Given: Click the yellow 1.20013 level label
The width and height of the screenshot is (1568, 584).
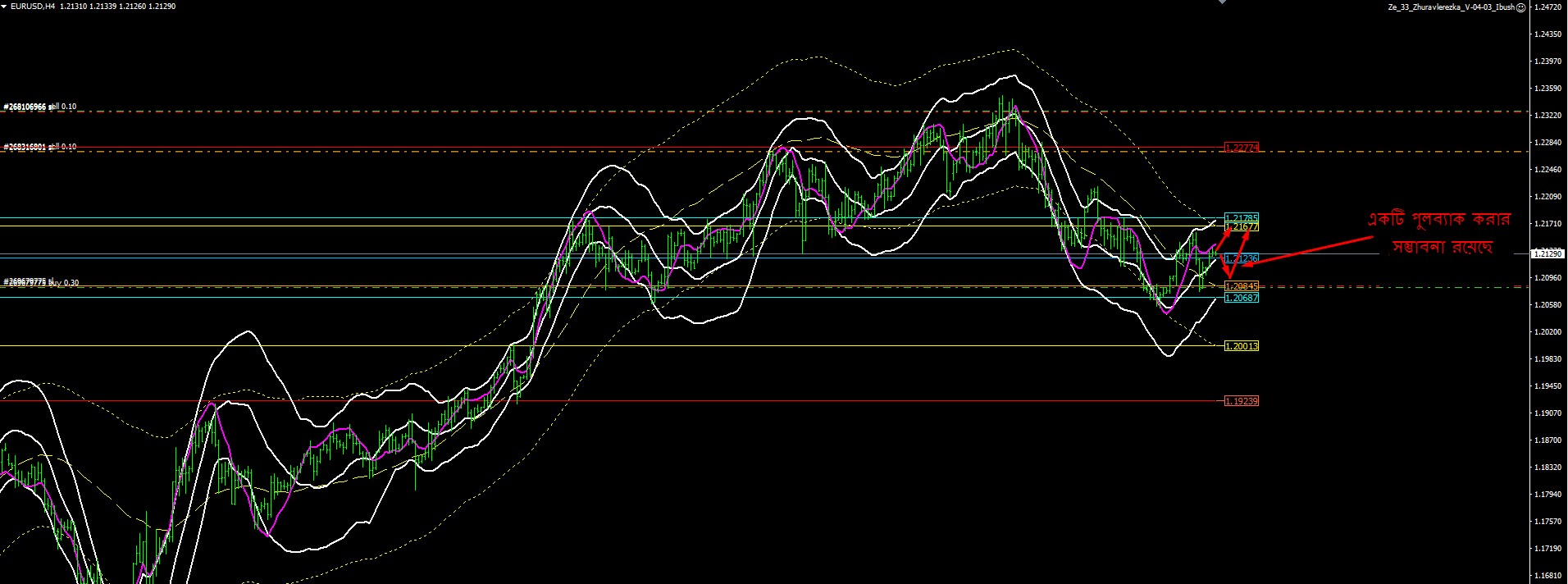Looking at the screenshot, I should pyautogui.click(x=1242, y=346).
